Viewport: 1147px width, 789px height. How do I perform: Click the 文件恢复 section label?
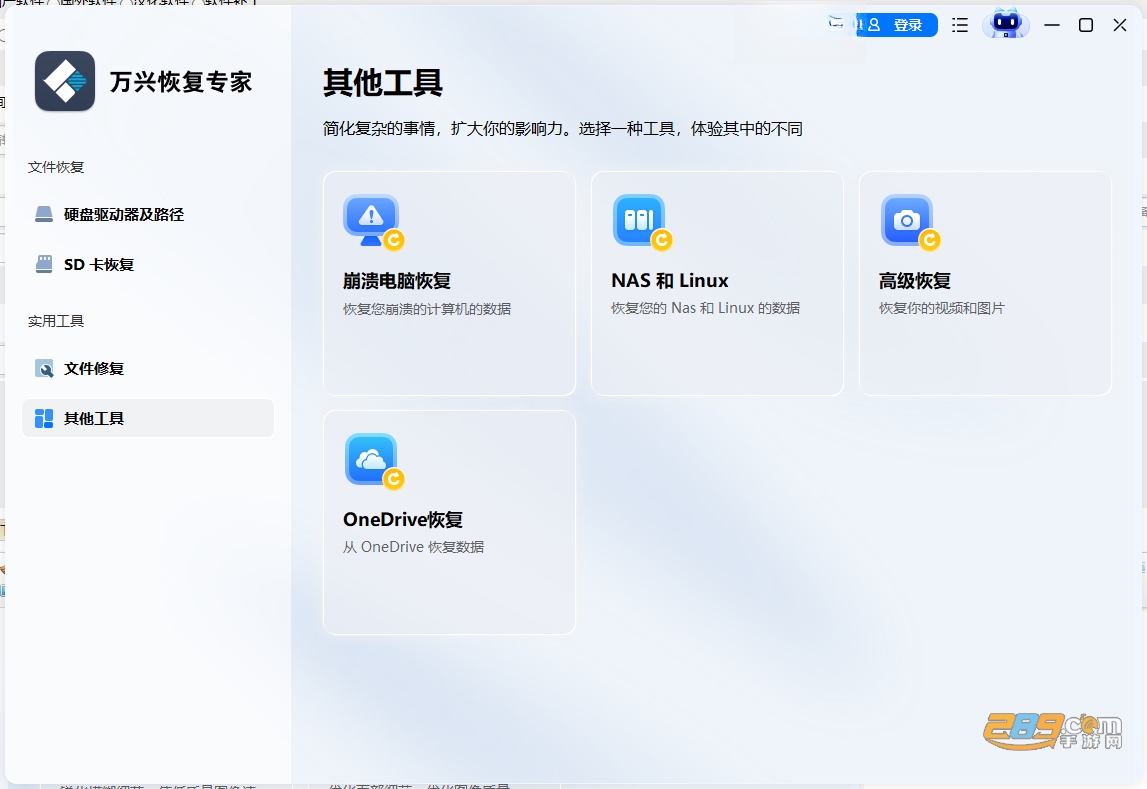56,167
